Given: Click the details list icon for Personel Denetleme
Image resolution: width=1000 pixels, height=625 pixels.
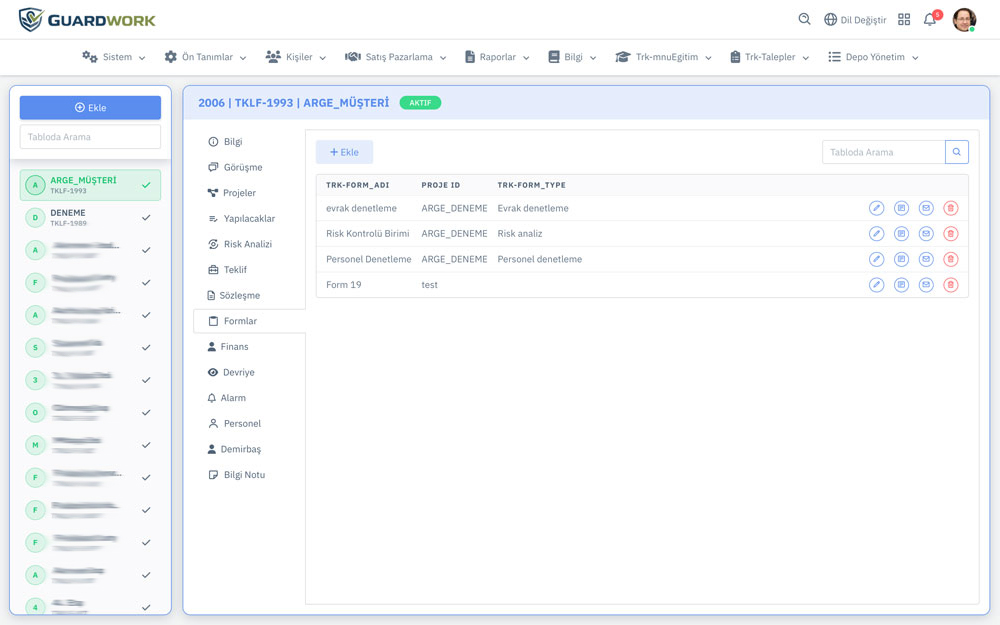Looking at the screenshot, I should (901, 259).
